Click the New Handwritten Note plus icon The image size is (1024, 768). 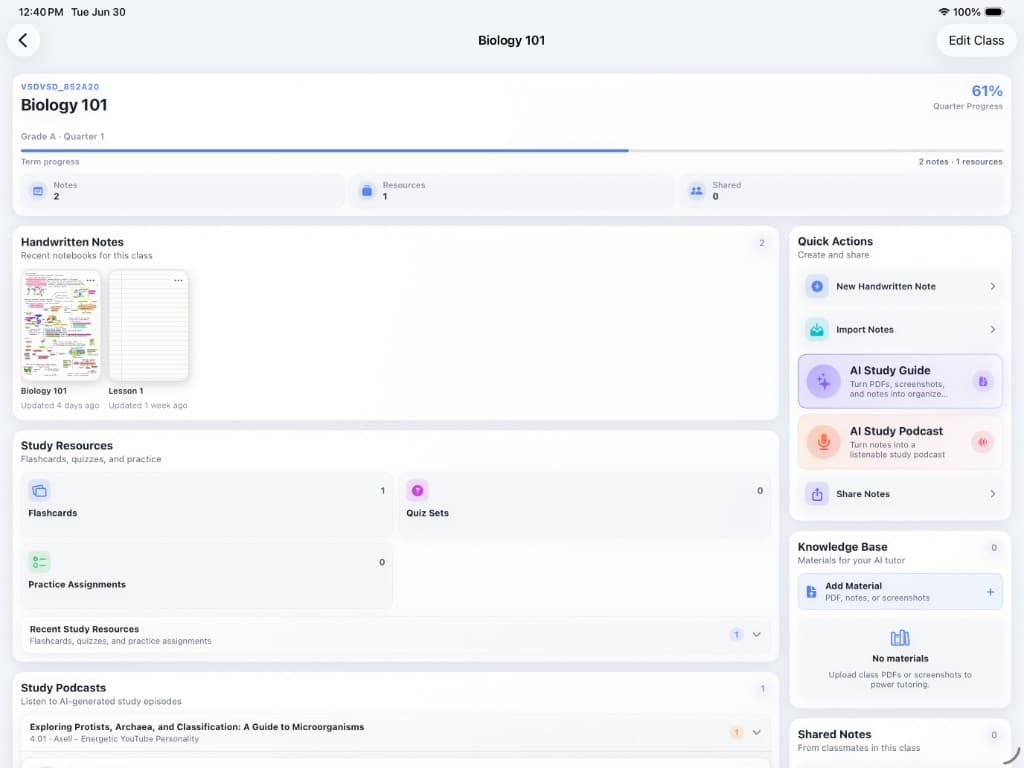click(x=817, y=286)
